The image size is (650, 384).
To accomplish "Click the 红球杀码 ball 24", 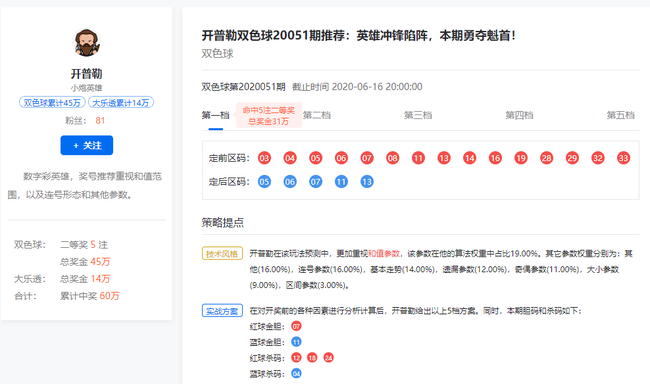I will (x=328, y=358).
